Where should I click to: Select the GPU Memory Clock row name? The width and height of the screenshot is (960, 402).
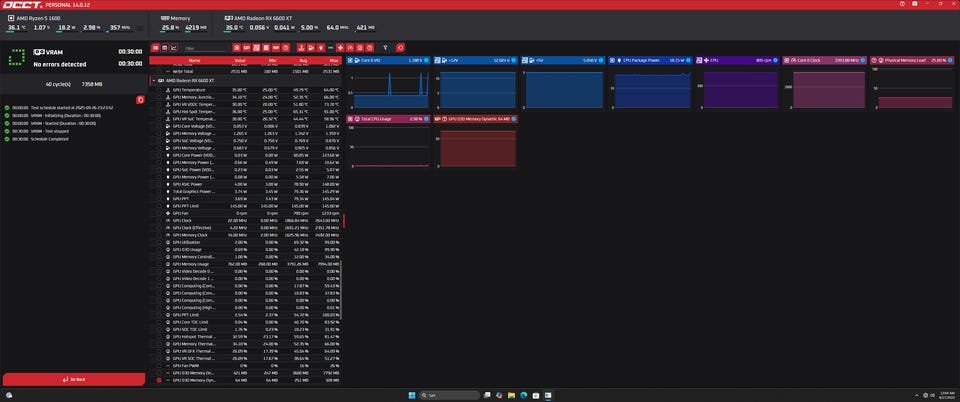190,235
